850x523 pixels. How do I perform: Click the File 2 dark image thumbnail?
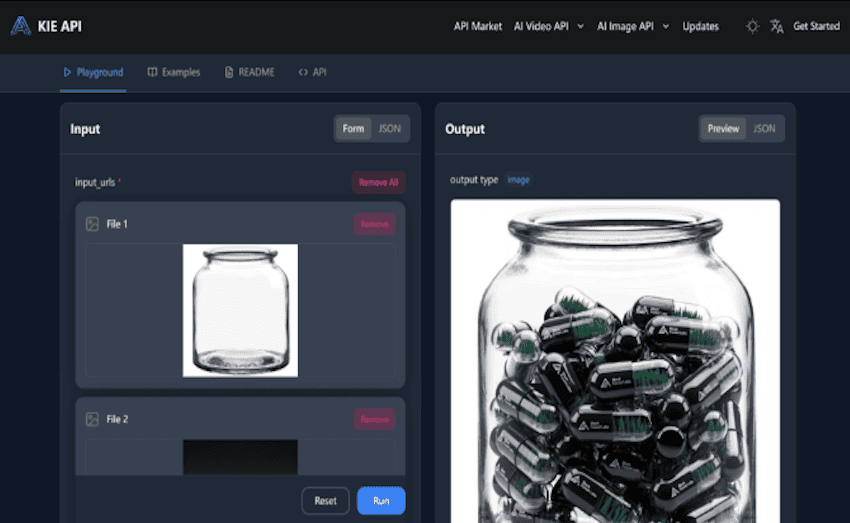[240, 457]
